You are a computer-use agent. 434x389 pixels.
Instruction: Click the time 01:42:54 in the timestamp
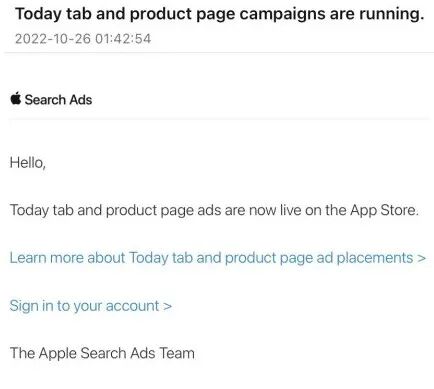click(123, 39)
